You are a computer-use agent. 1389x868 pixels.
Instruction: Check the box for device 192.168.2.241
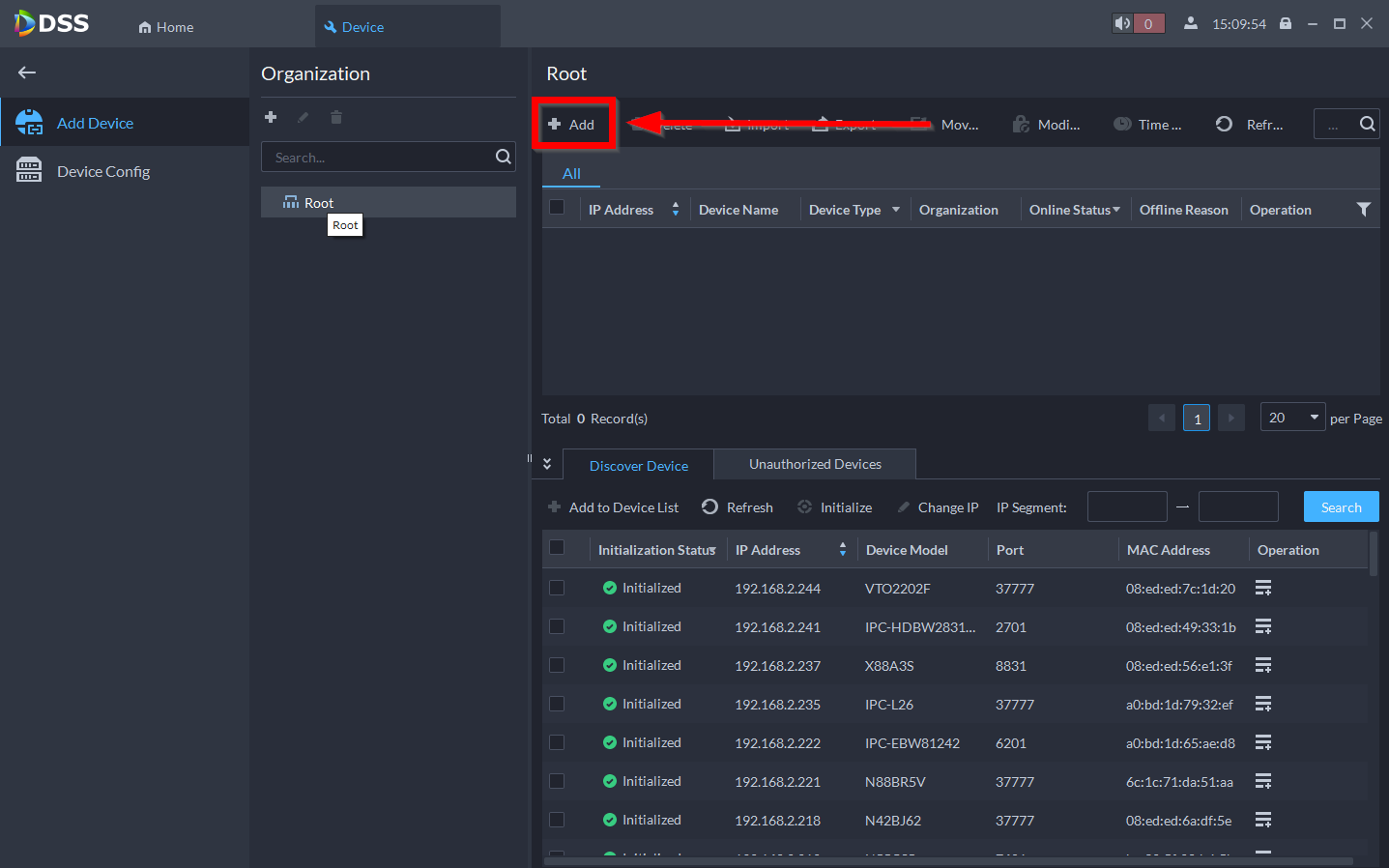coord(557,626)
